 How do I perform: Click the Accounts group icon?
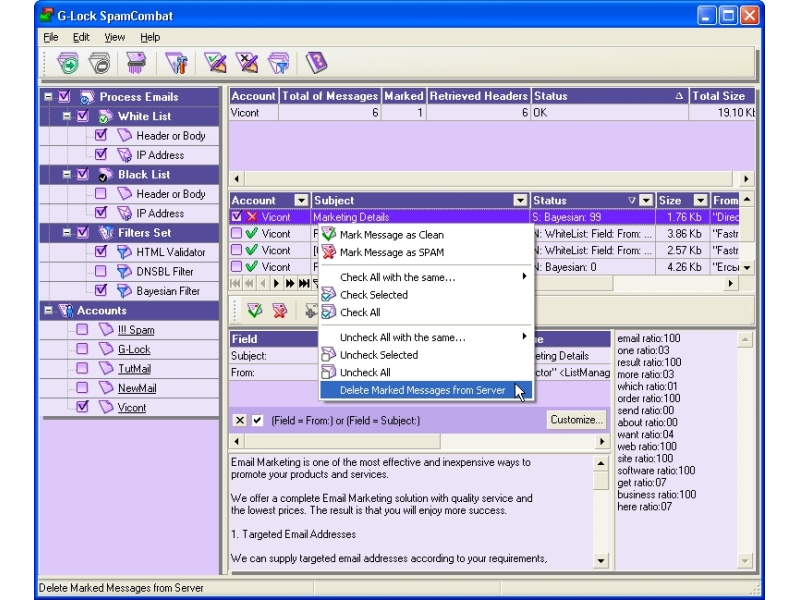[x=66, y=311]
